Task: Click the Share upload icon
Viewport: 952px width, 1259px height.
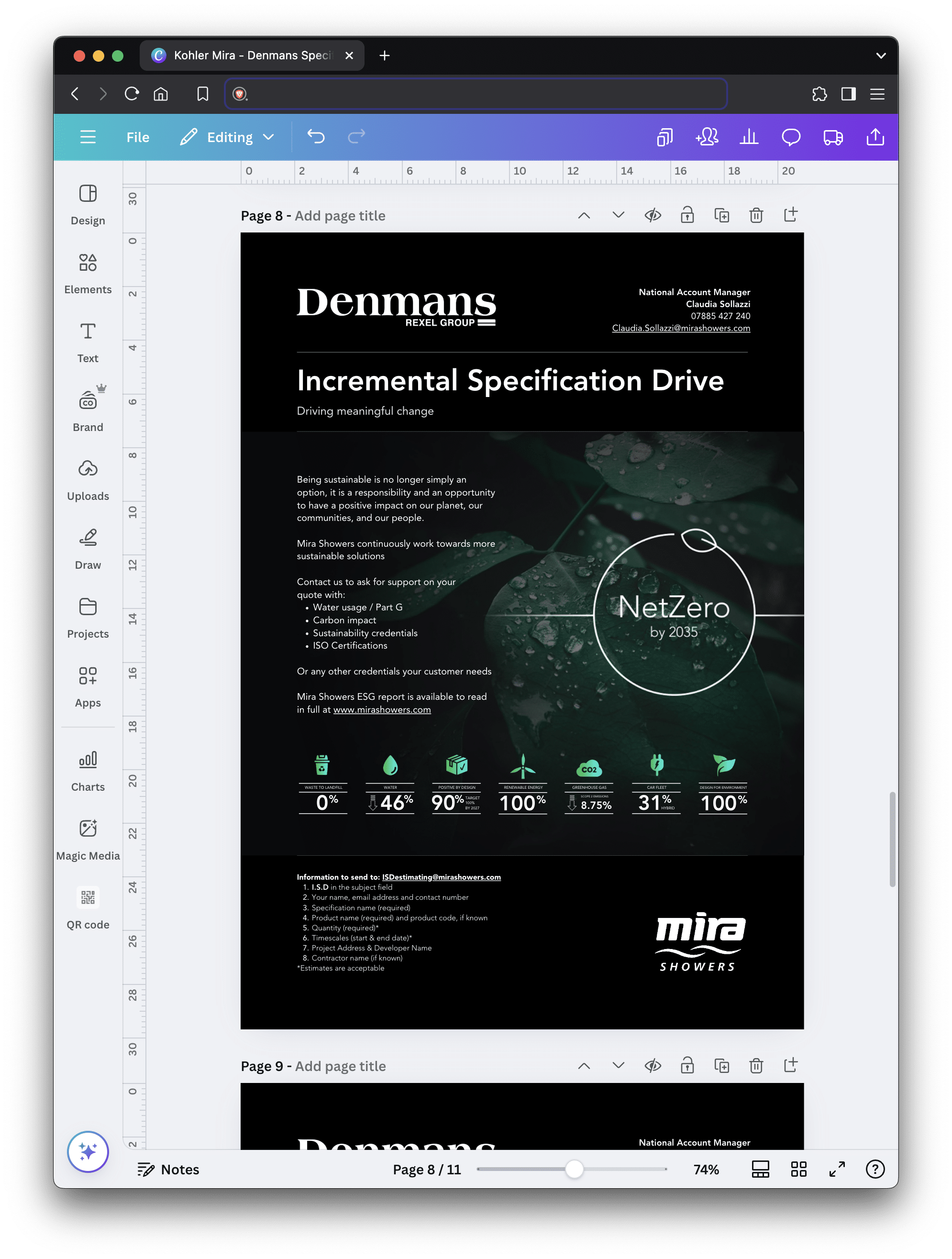Action: (875, 137)
